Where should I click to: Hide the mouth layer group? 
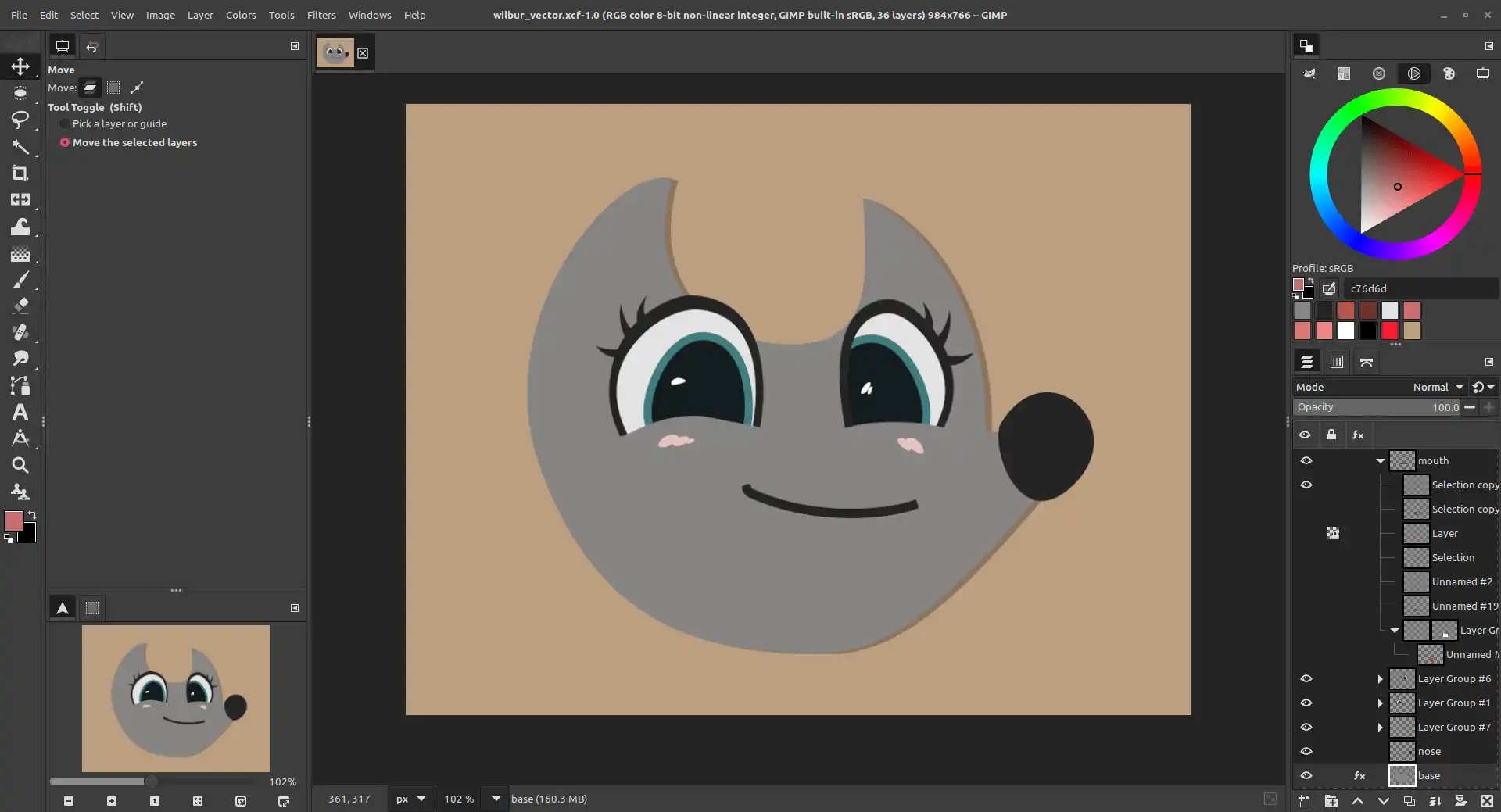click(x=1306, y=460)
